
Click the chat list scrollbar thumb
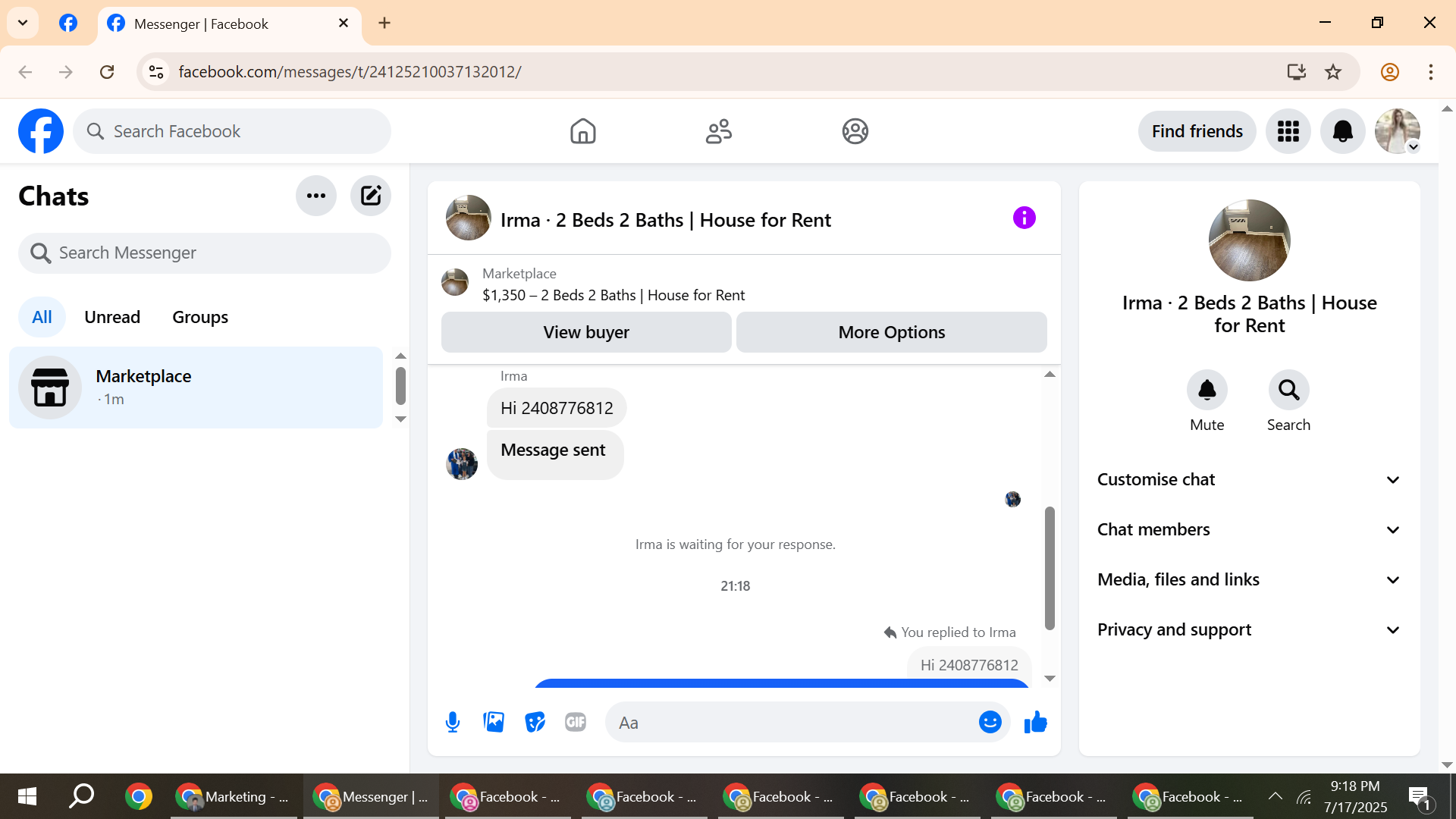tap(401, 386)
